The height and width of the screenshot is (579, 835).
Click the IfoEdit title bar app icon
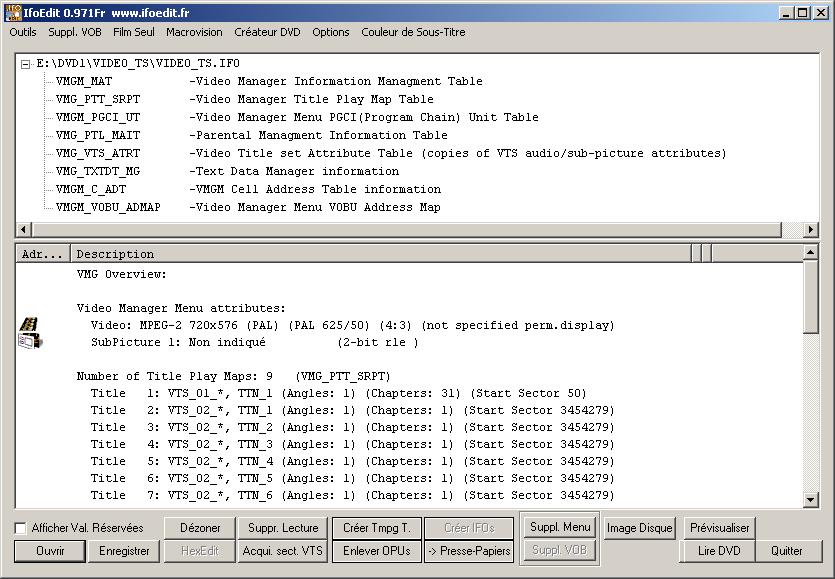pos(13,12)
